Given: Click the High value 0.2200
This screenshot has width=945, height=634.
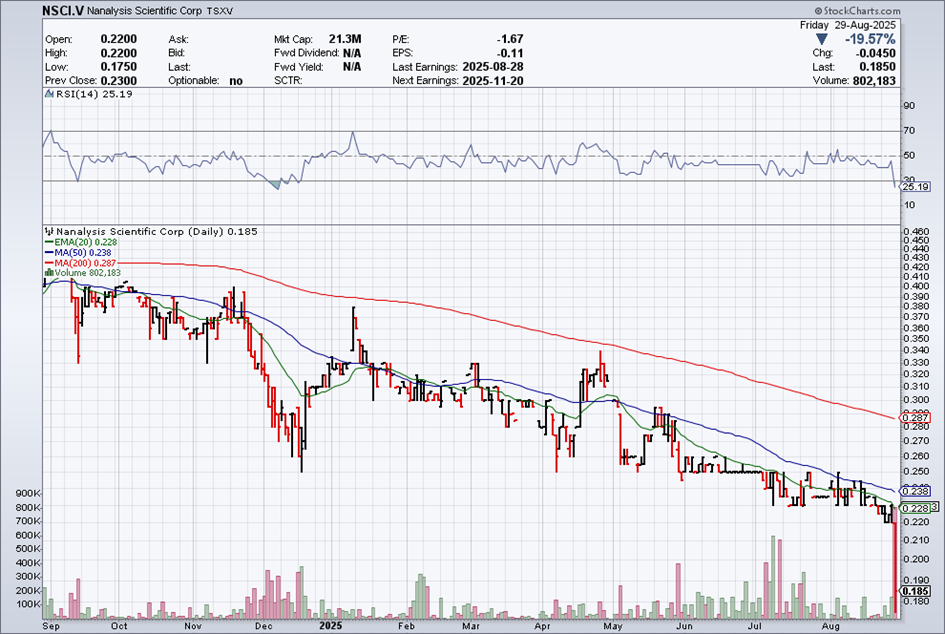Looking at the screenshot, I should click(x=119, y=53).
